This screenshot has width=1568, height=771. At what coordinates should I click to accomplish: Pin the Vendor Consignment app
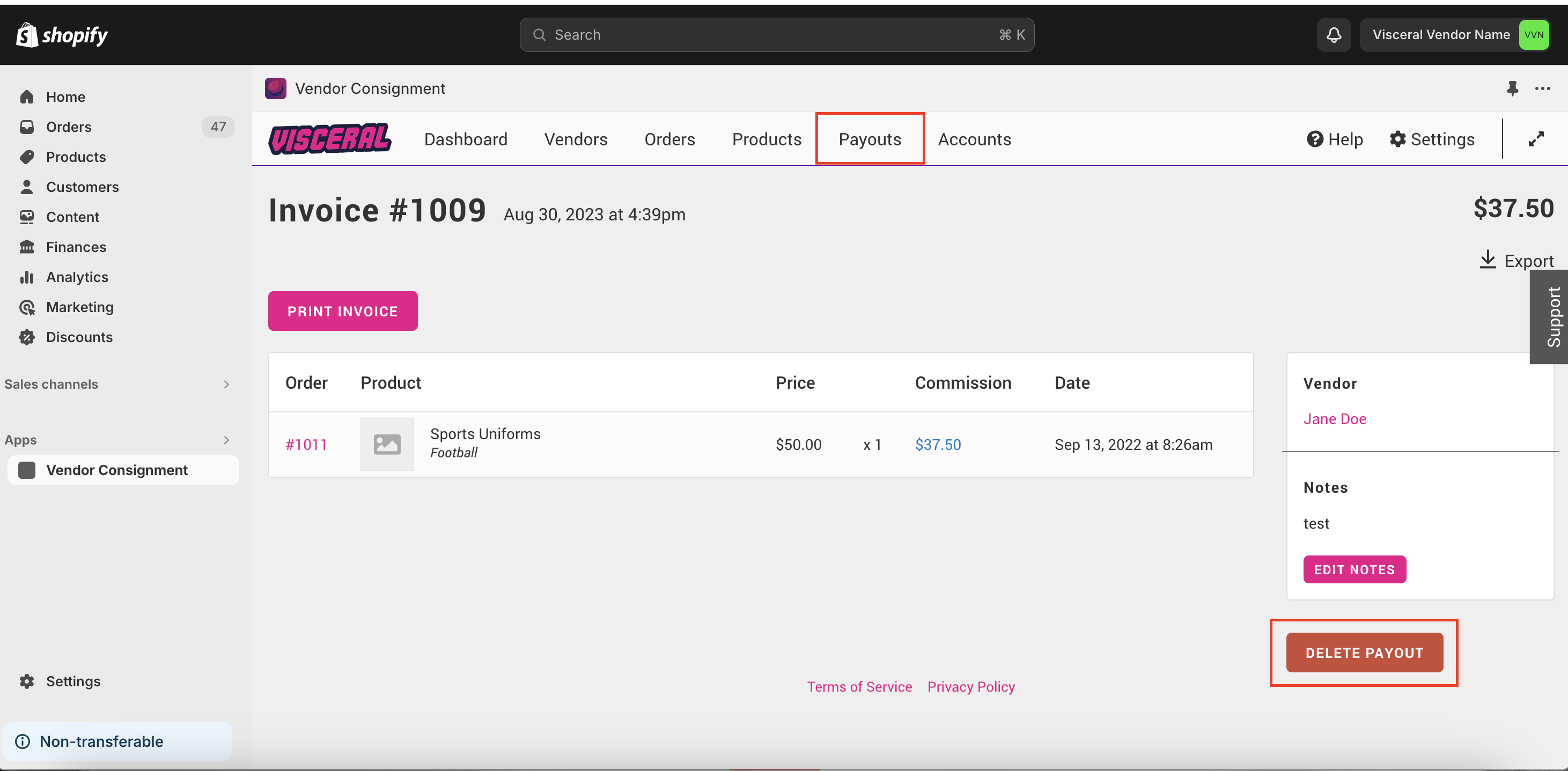tap(1512, 88)
